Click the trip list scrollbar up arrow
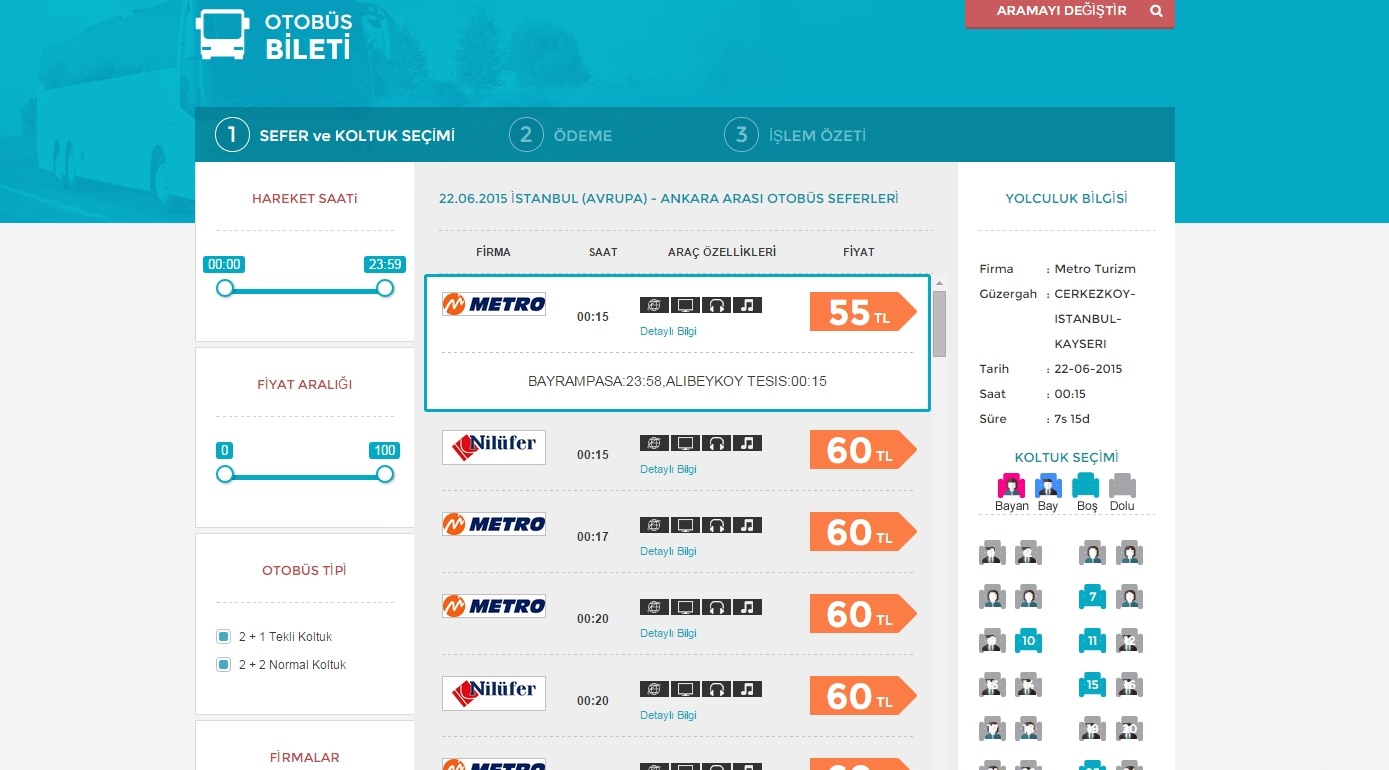The height and width of the screenshot is (770, 1389). point(939,283)
